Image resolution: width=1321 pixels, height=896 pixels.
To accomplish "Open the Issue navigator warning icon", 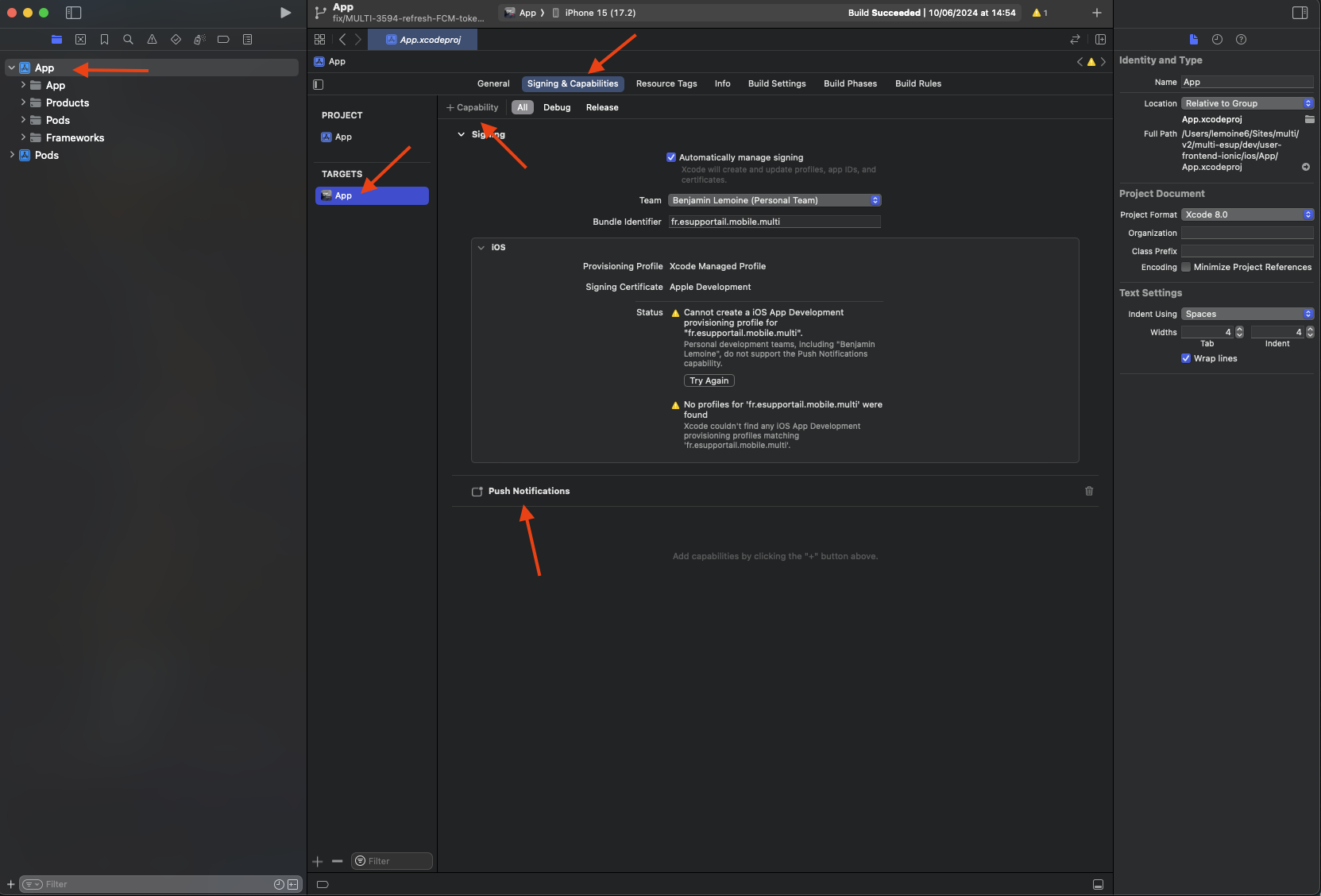I will point(152,40).
